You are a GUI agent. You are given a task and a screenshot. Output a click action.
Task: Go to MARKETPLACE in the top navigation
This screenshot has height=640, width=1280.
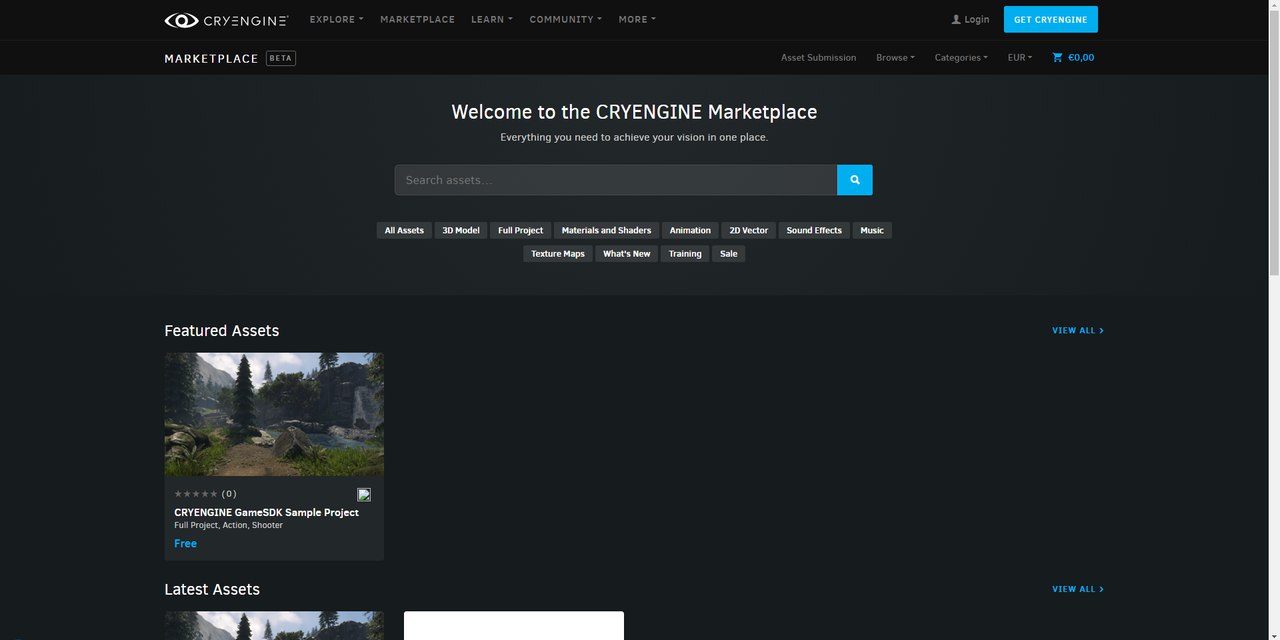417,19
